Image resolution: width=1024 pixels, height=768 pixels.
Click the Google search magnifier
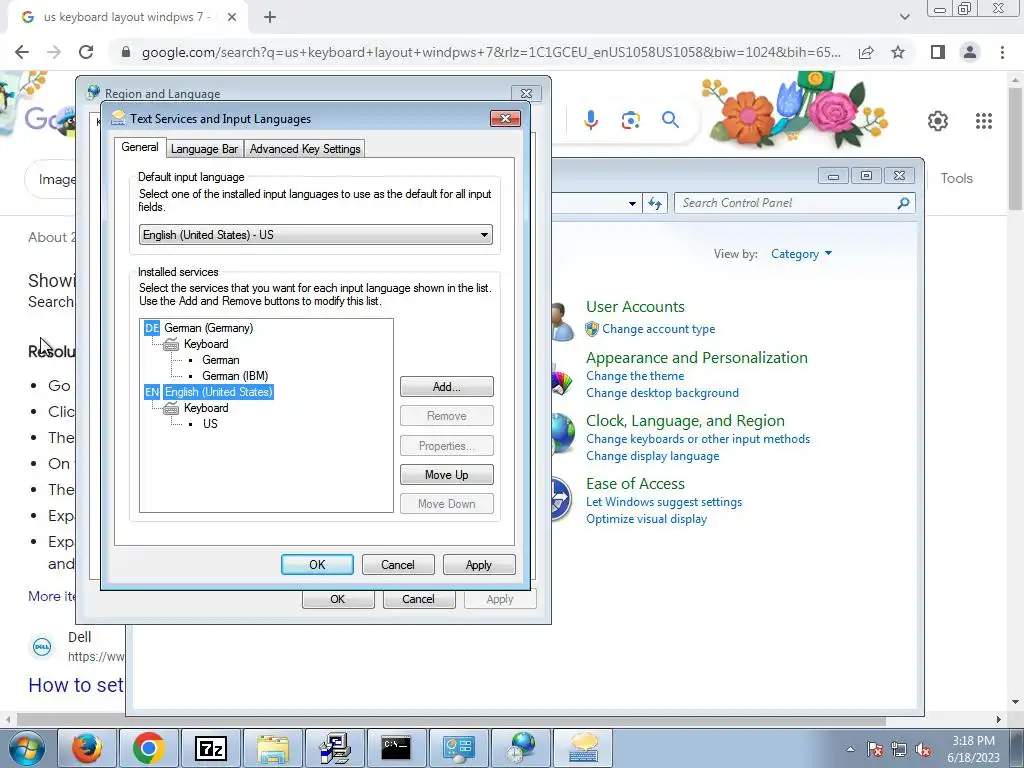click(x=670, y=120)
